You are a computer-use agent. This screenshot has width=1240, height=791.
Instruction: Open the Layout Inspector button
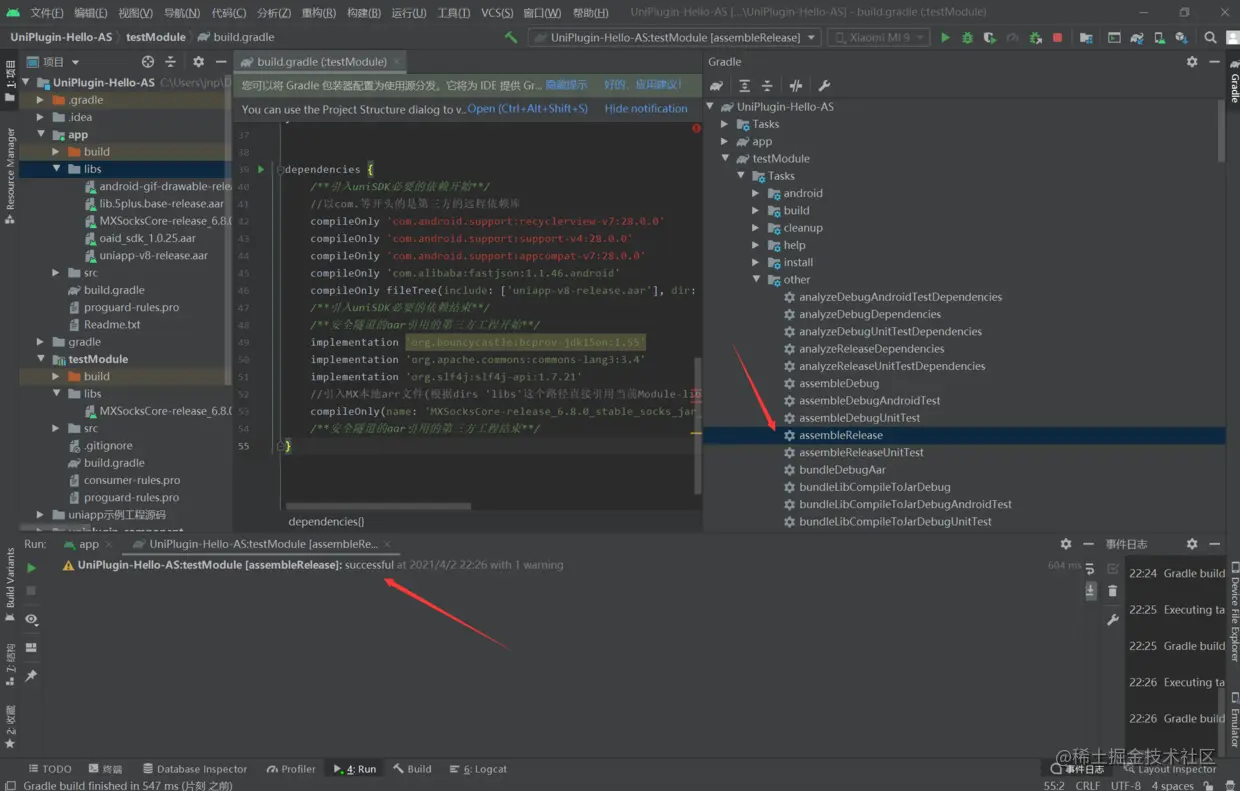click(x=1169, y=769)
